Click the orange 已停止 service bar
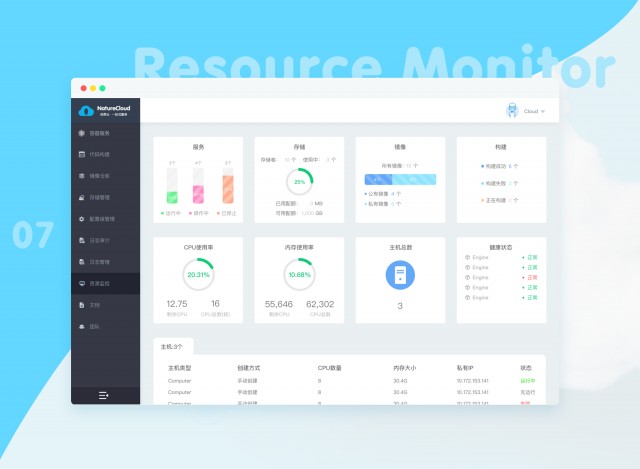 click(228, 189)
